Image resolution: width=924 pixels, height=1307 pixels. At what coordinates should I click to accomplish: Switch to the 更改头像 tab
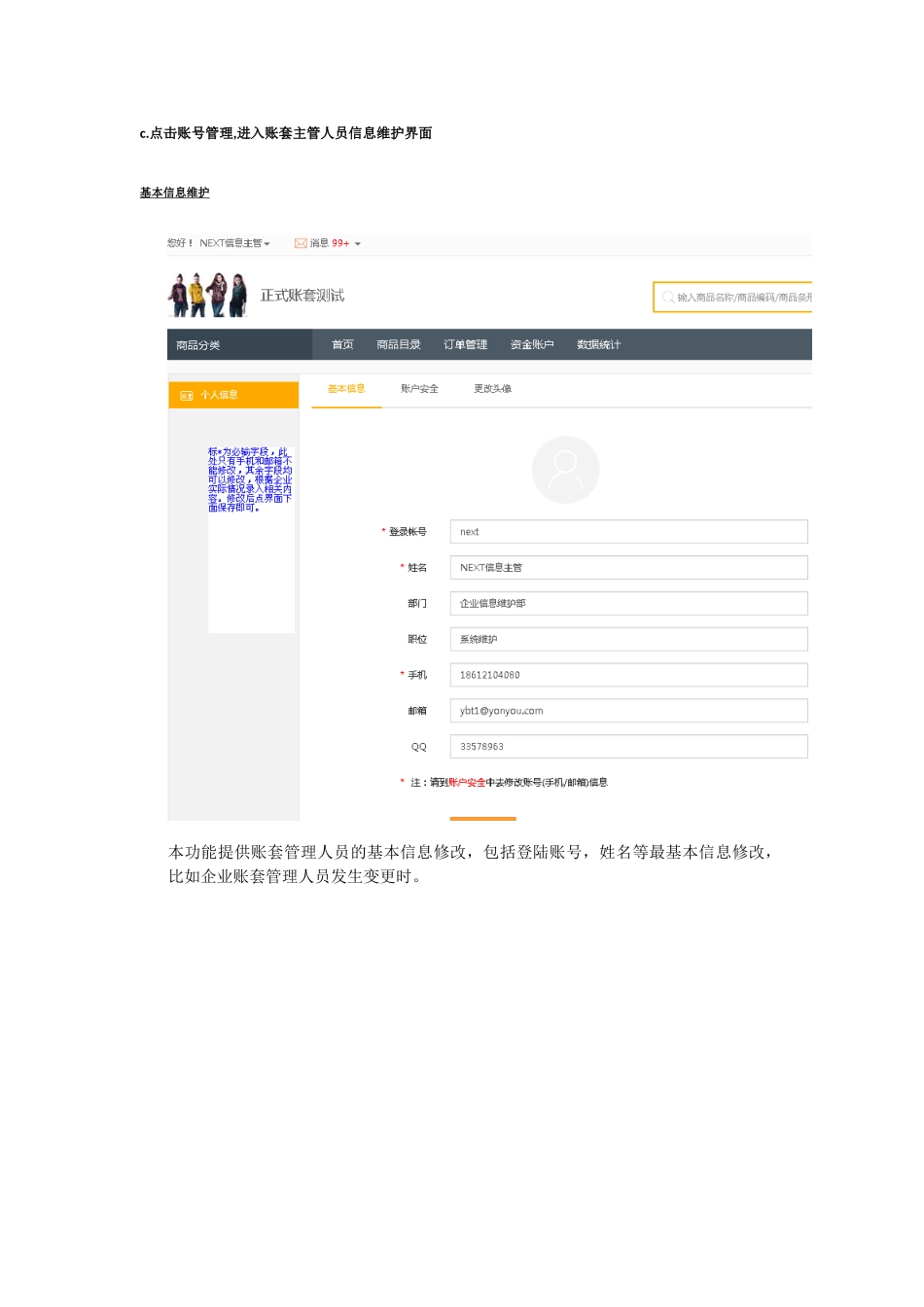[x=492, y=389]
